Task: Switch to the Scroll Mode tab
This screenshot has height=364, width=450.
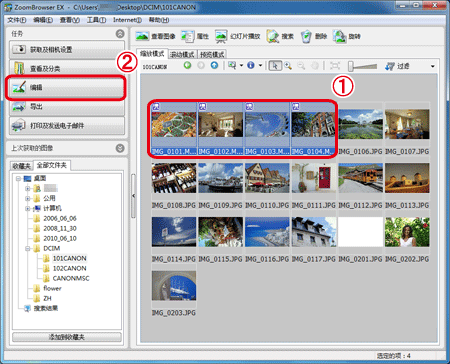Action: click(183, 54)
